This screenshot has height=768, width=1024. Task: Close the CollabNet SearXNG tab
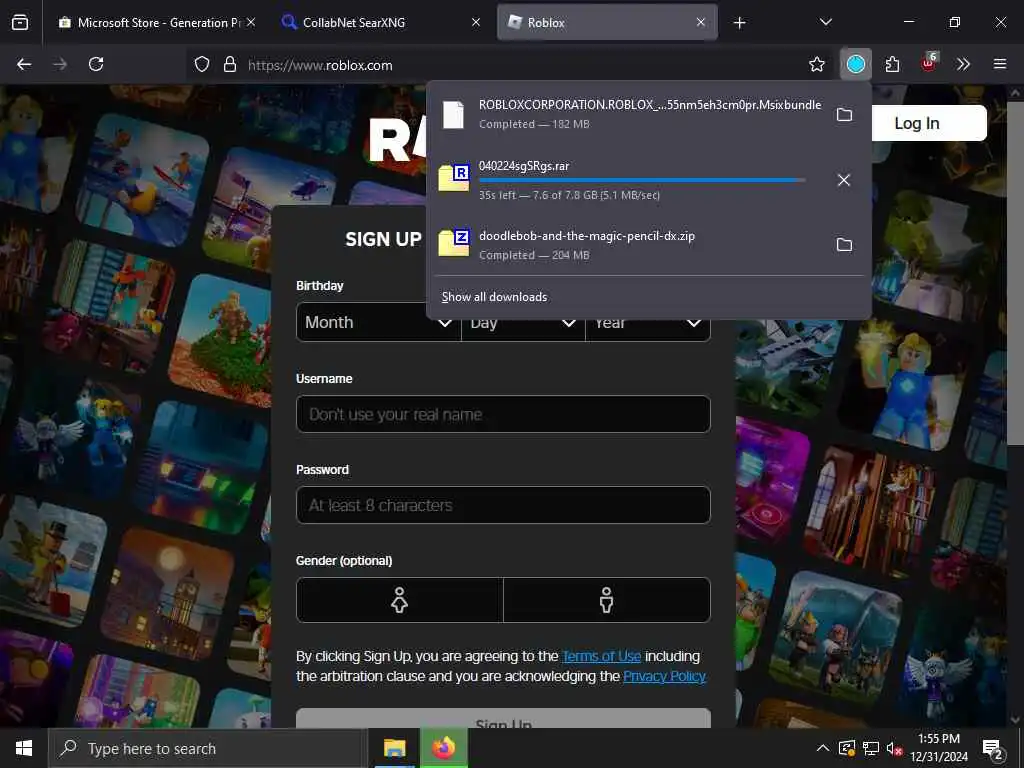(476, 22)
